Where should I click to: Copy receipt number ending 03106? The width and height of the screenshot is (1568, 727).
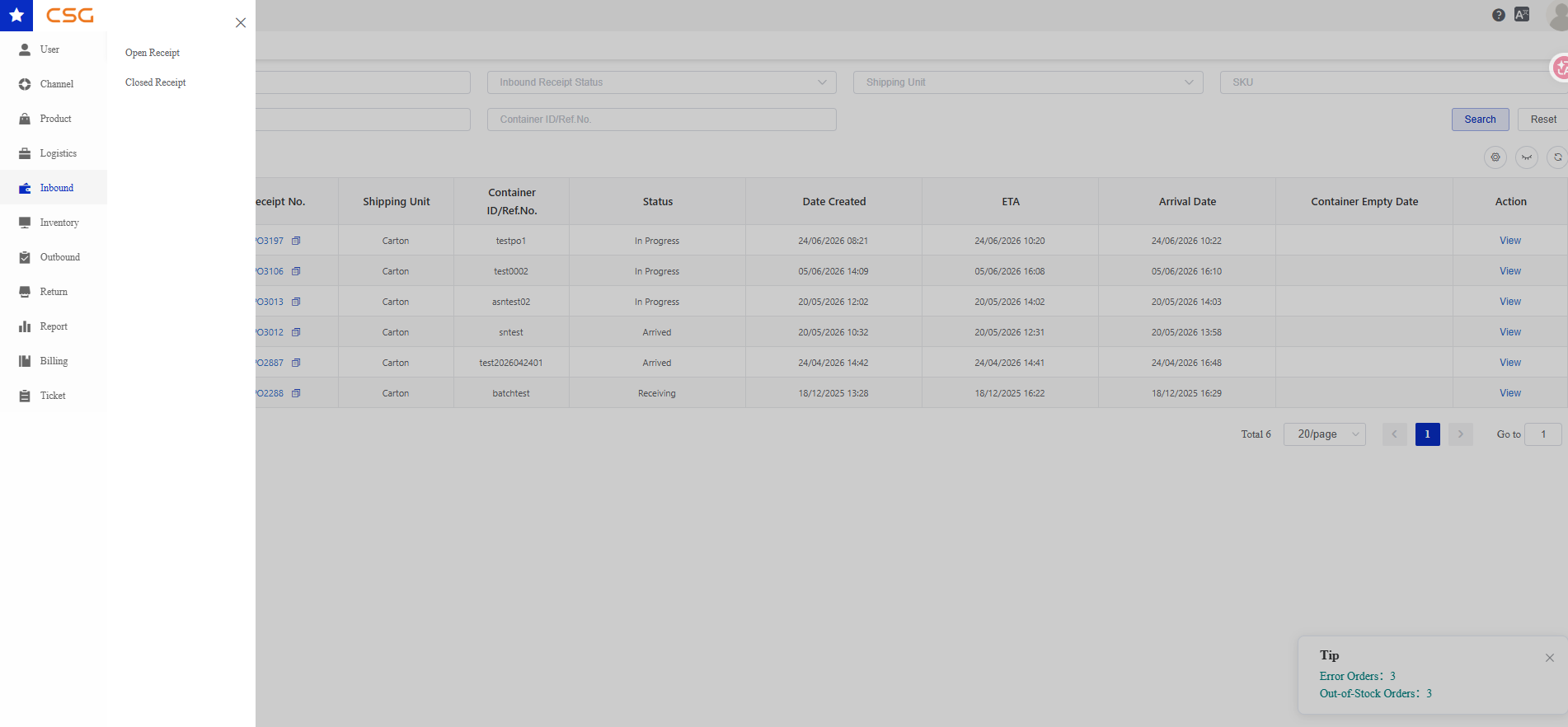coord(296,271)
